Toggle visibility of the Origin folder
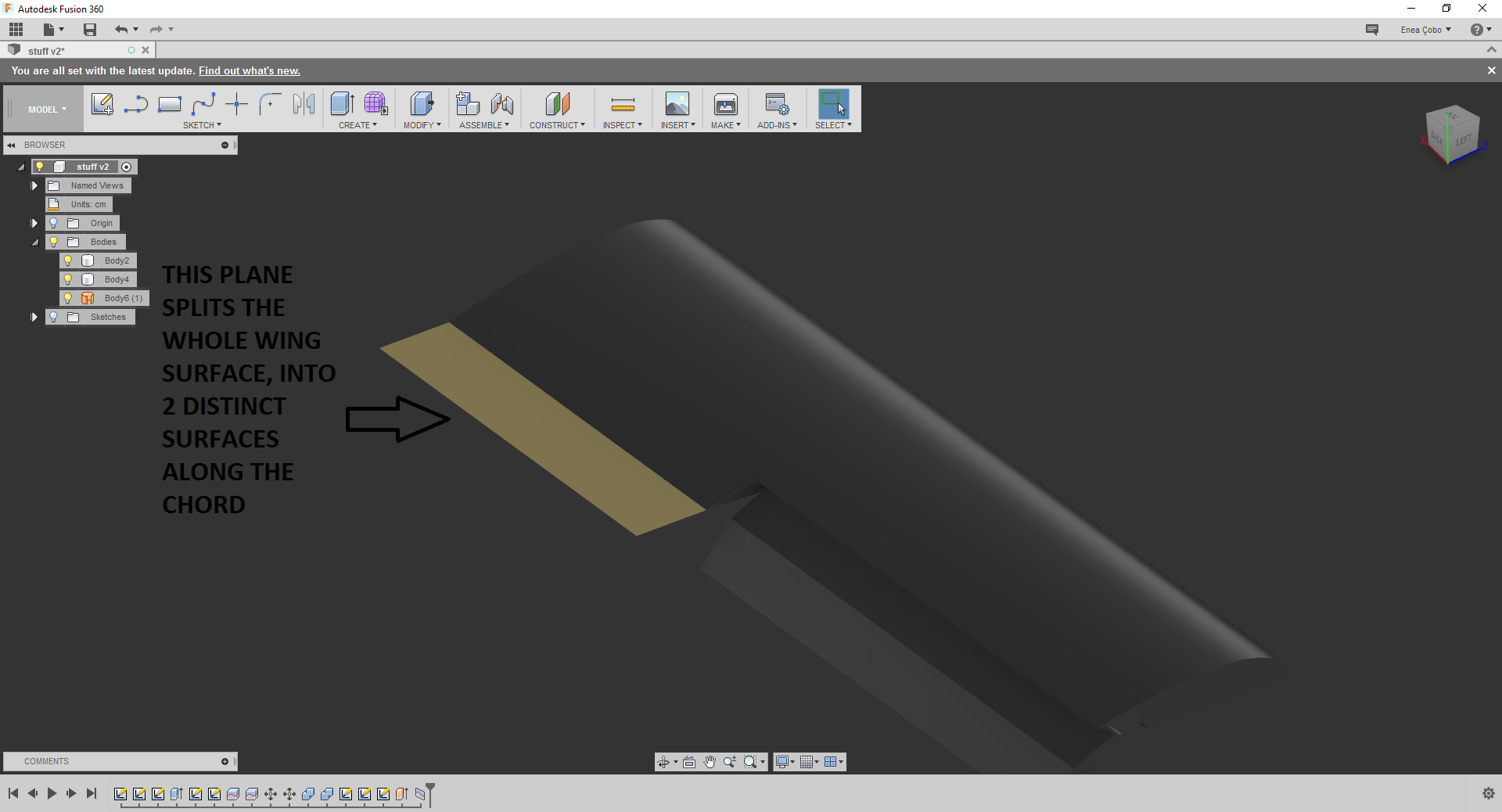The height and width of the screenshot is (812, 1502). (x=54, y=223)
